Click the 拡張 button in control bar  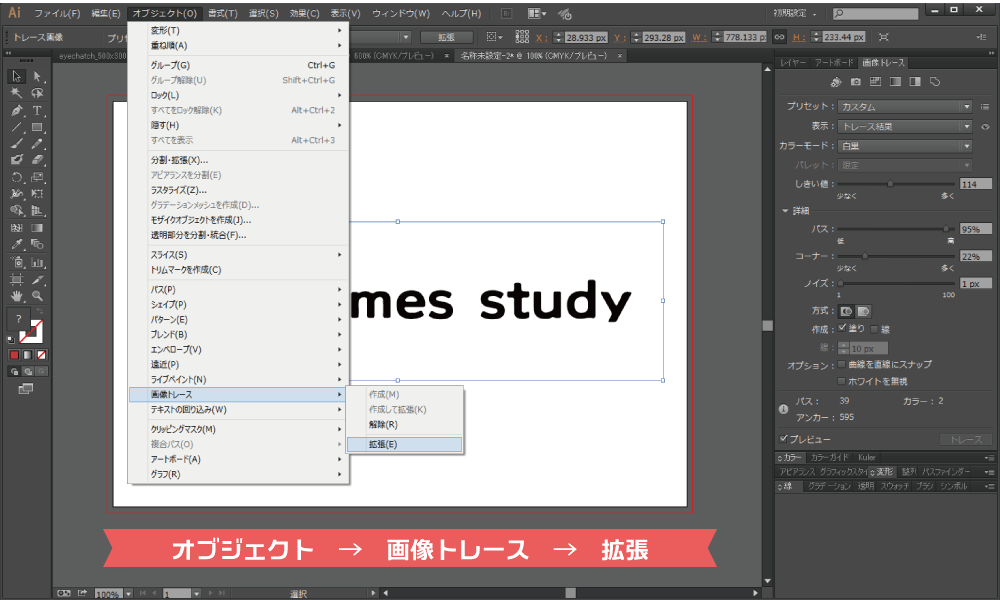pyautogui.click(x=446, y=37)
